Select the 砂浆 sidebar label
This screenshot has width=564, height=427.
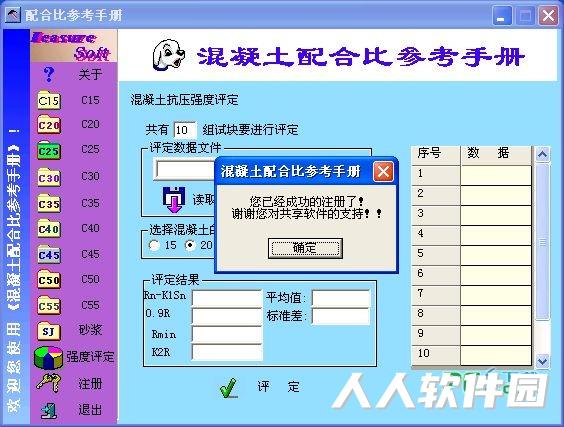click(x=90, y=330)
